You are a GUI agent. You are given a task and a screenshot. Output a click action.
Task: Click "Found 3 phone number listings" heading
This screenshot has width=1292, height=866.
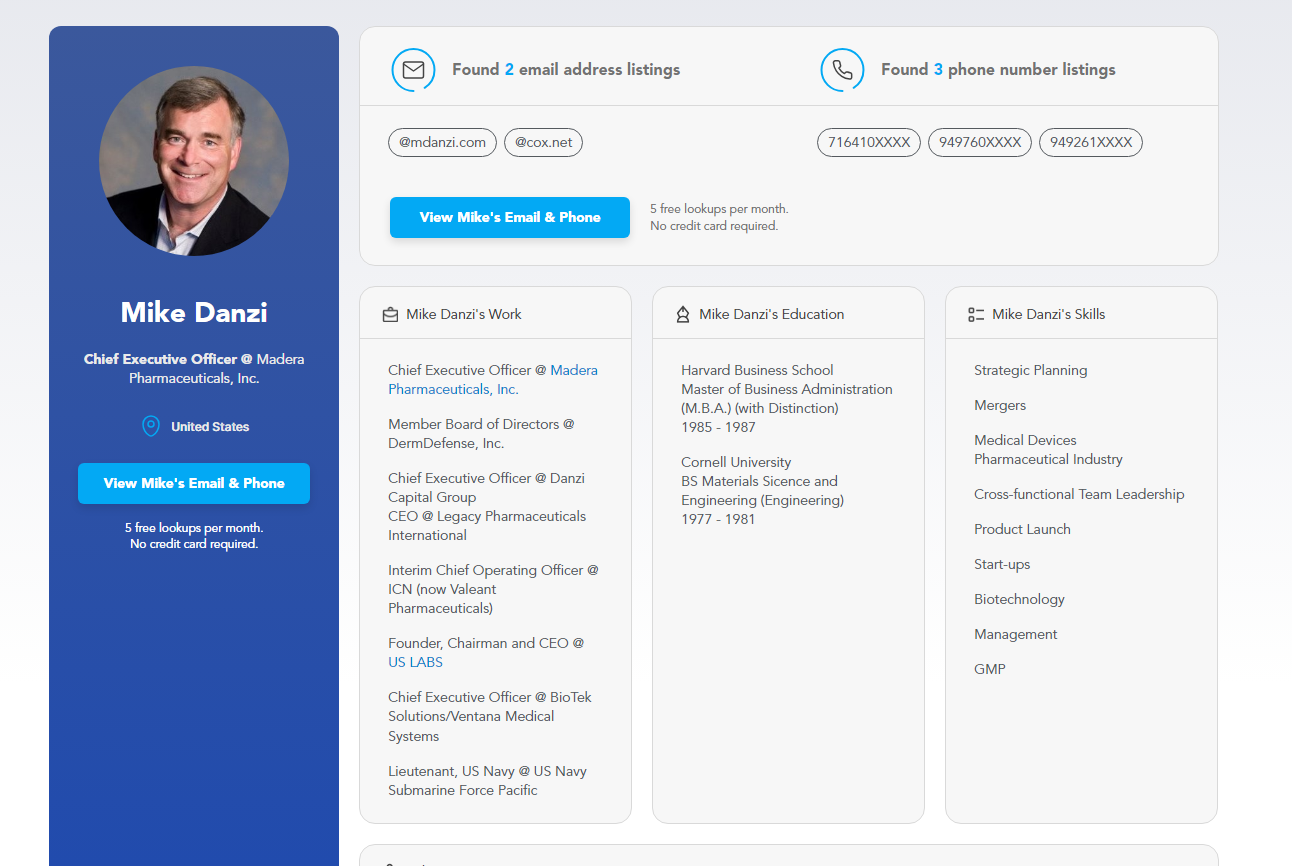tap(998, 70)
